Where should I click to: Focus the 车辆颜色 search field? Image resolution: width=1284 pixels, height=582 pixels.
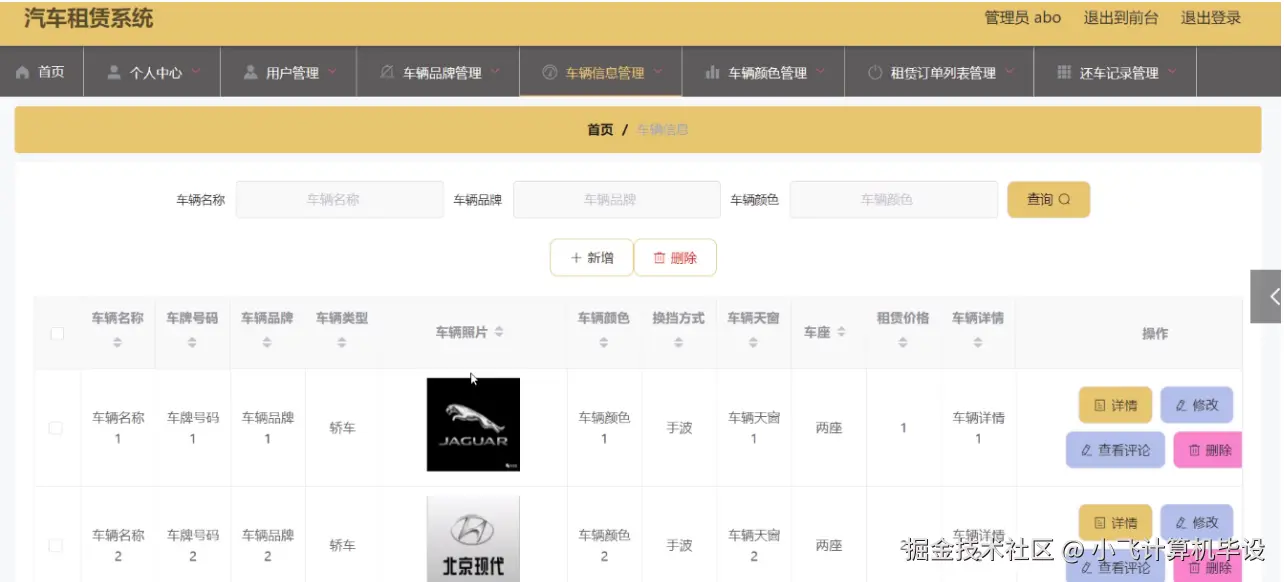point(893,199)
